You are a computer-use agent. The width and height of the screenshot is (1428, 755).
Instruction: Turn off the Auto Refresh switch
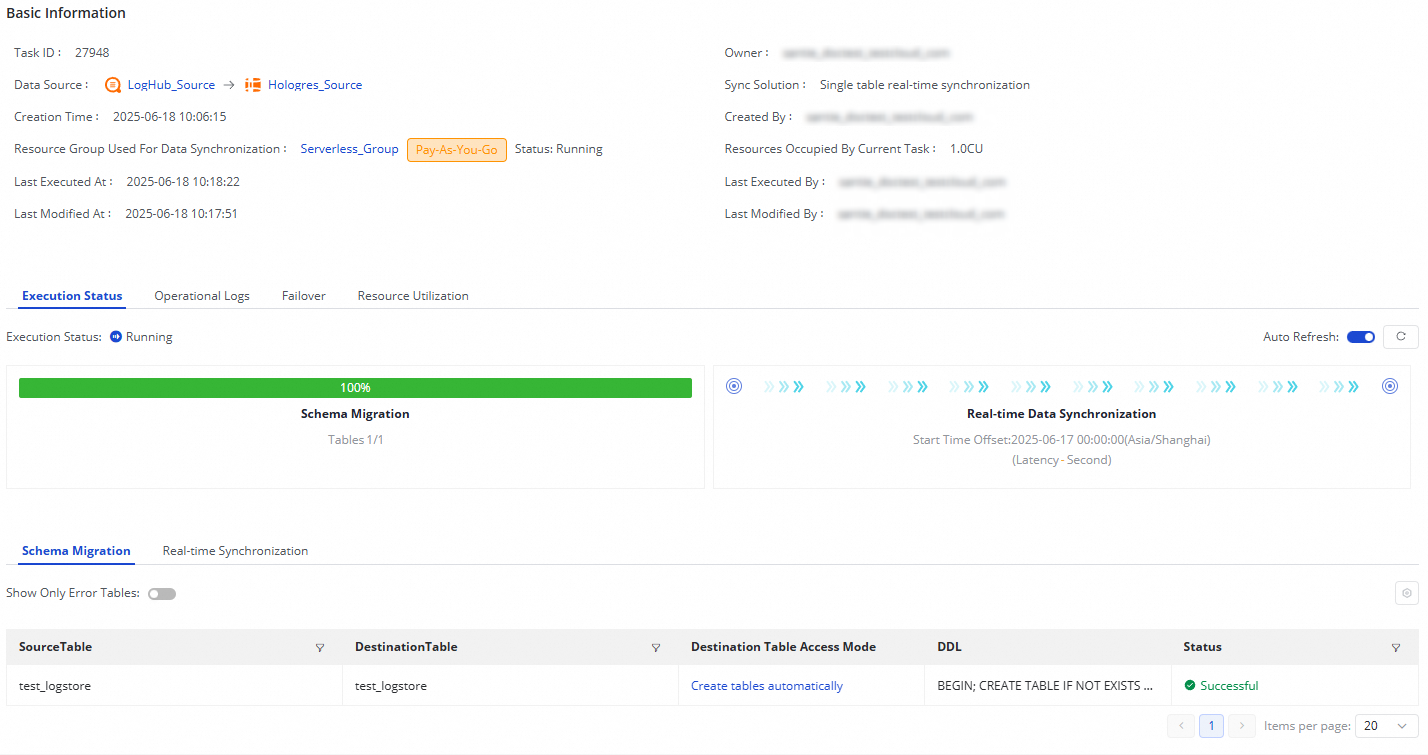point(1361,337)
